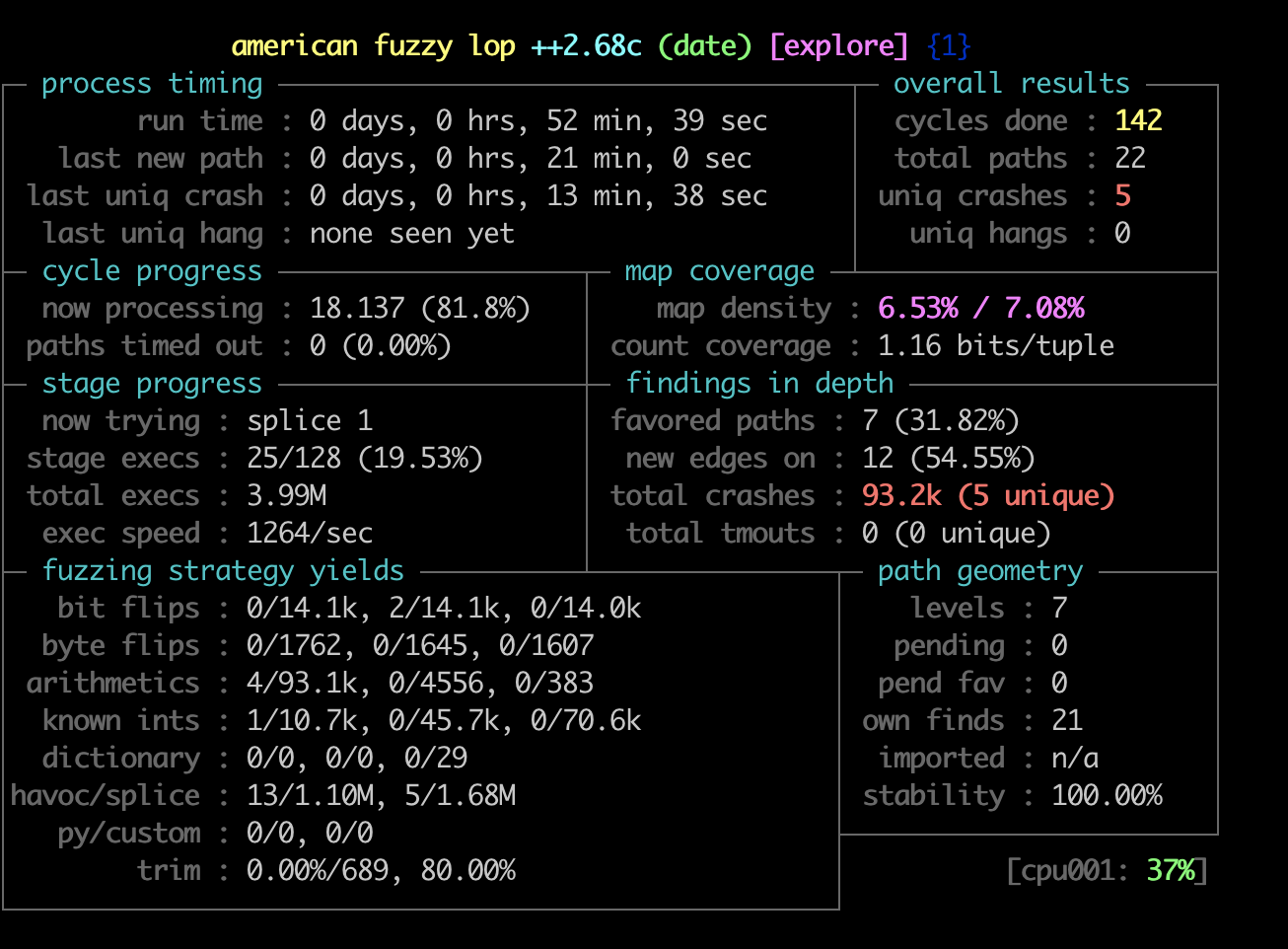1288x949 pixels.
Task: Click the own finds value '21'
Action: (1067, 721)
